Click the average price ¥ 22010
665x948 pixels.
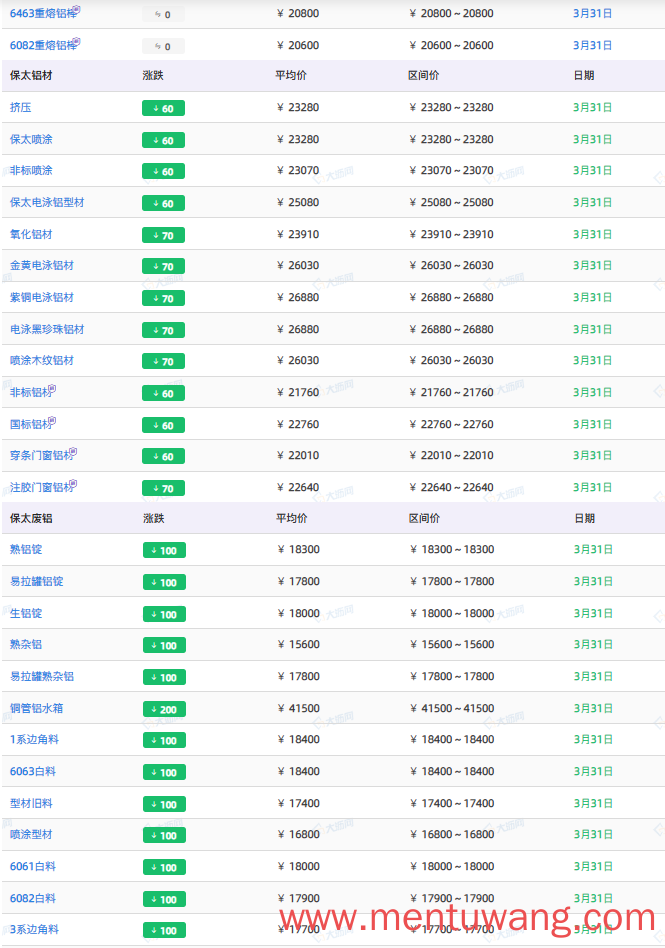click(298, 455)
